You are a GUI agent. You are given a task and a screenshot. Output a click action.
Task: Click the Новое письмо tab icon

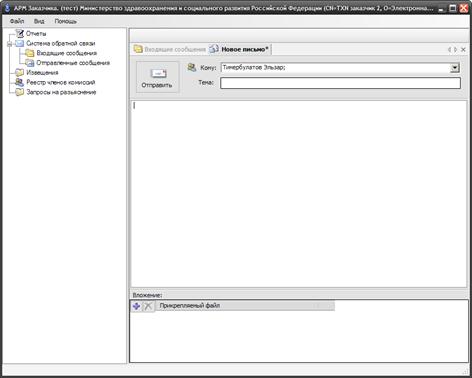pyautogui.click(x=214, y=49)
